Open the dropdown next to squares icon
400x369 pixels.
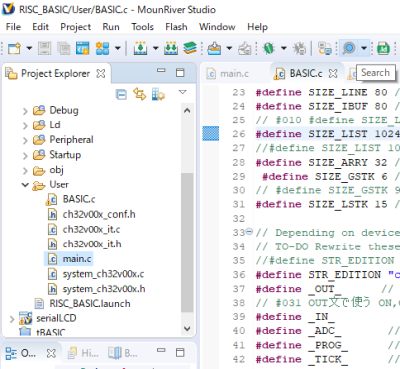(117, 49)
